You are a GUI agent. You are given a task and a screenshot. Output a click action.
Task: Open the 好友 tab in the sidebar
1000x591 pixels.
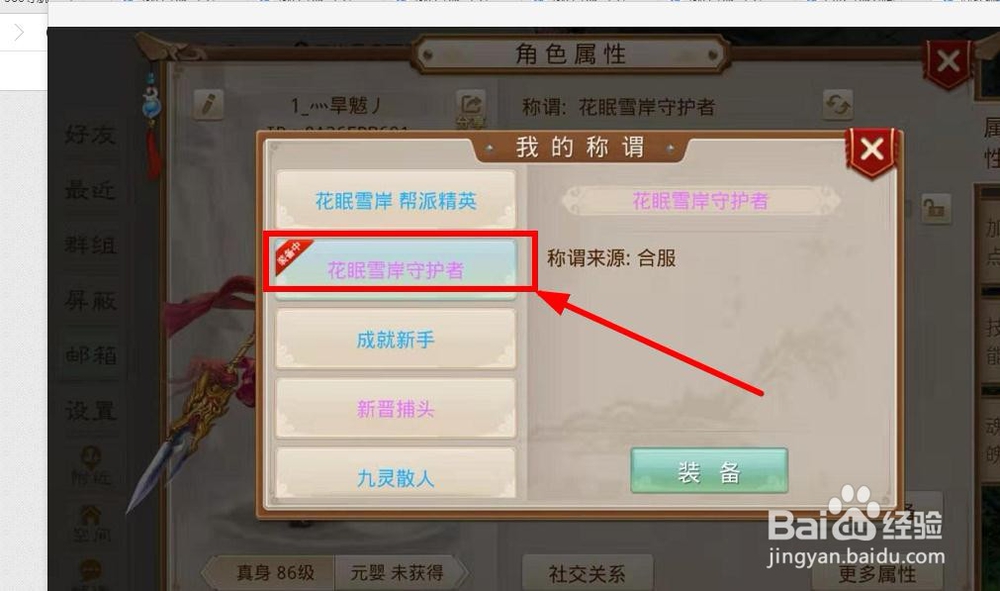[x=90, y=135]
